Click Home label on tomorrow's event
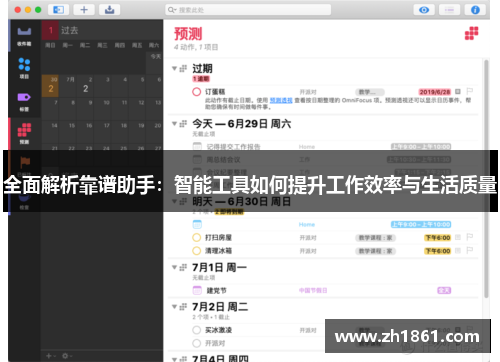The width and height of the screenshot is (500, 362). click(x=307, y=225)
